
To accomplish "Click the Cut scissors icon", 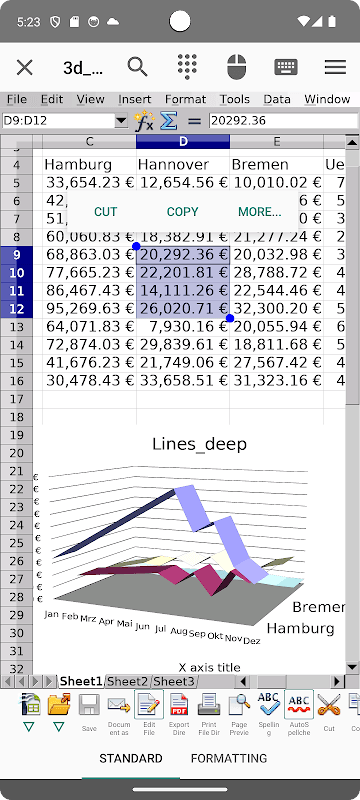I will [x=329, y=704].
